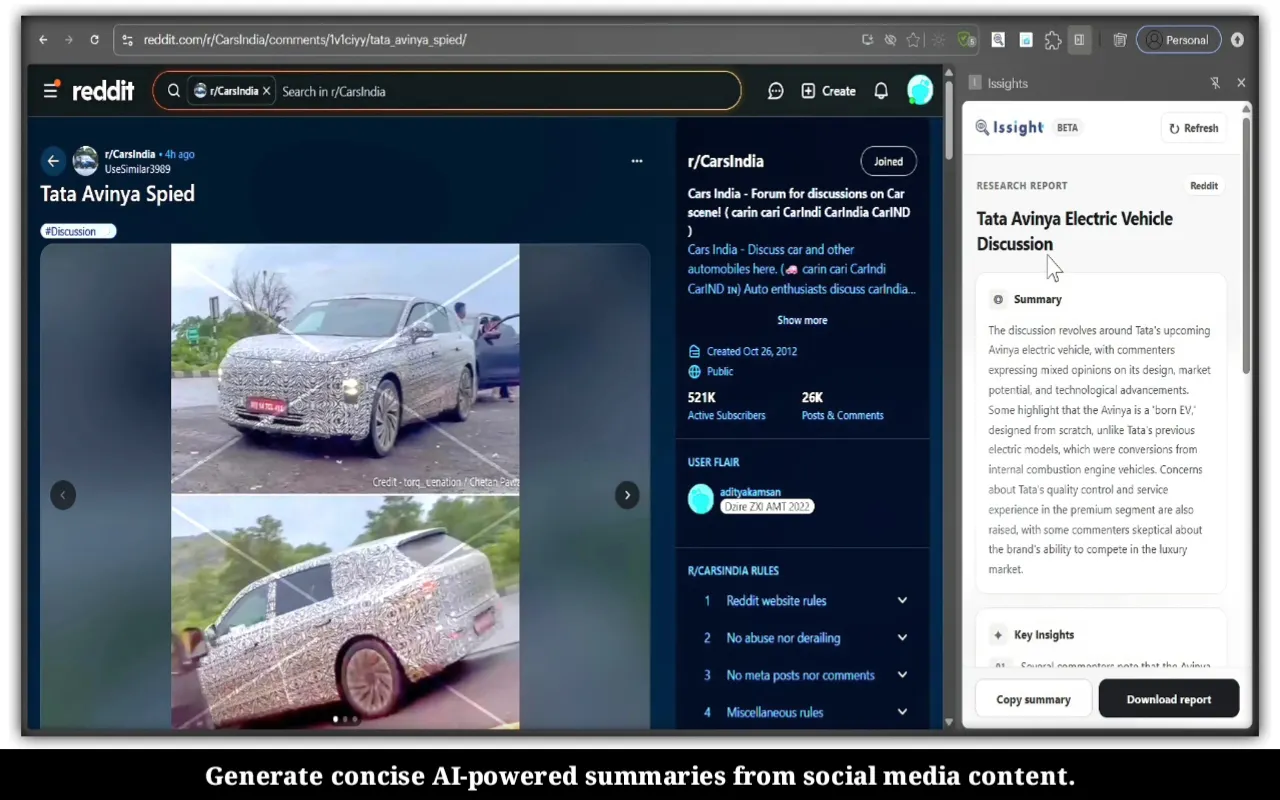Screen dimensions: 1280x800
Task: Click the crossed-eye tracking icon in address bar
Action: pos(890,40)
